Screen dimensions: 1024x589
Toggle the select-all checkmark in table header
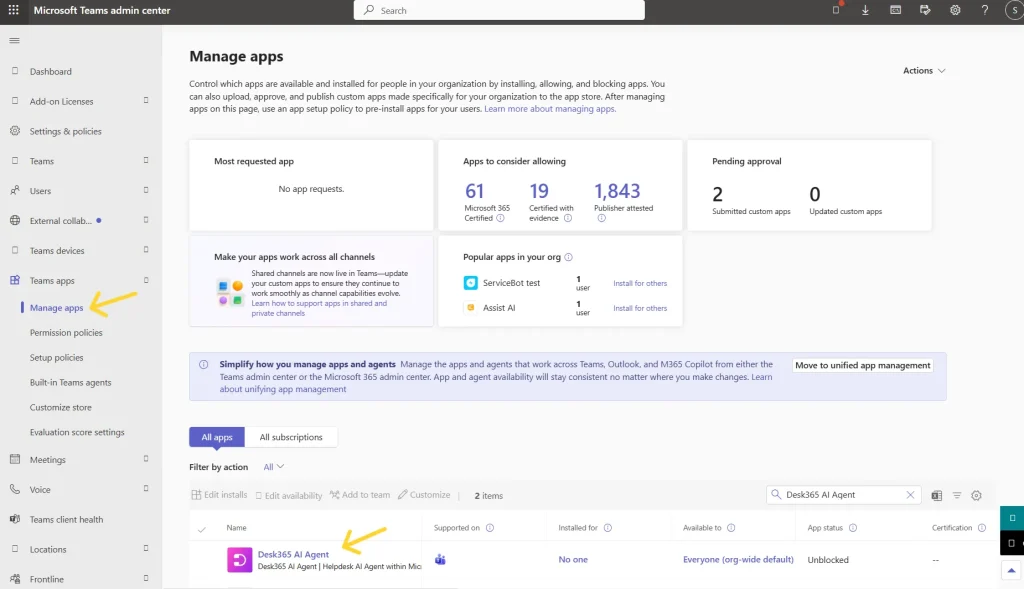tap(202, 529)
